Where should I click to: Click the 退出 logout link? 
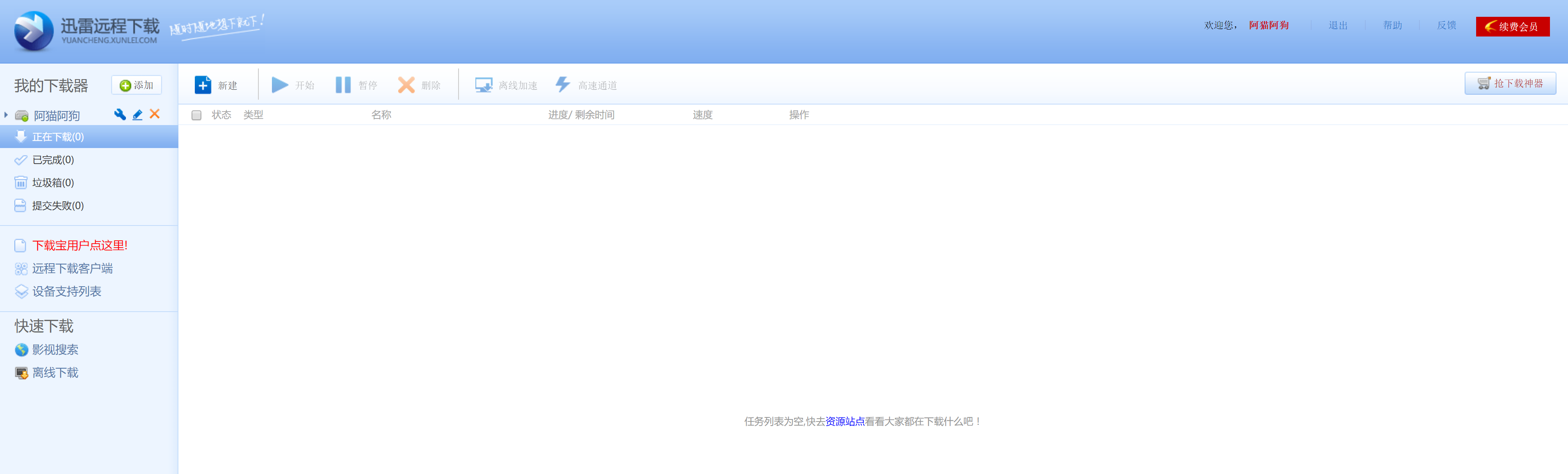tap(1337, 25)
